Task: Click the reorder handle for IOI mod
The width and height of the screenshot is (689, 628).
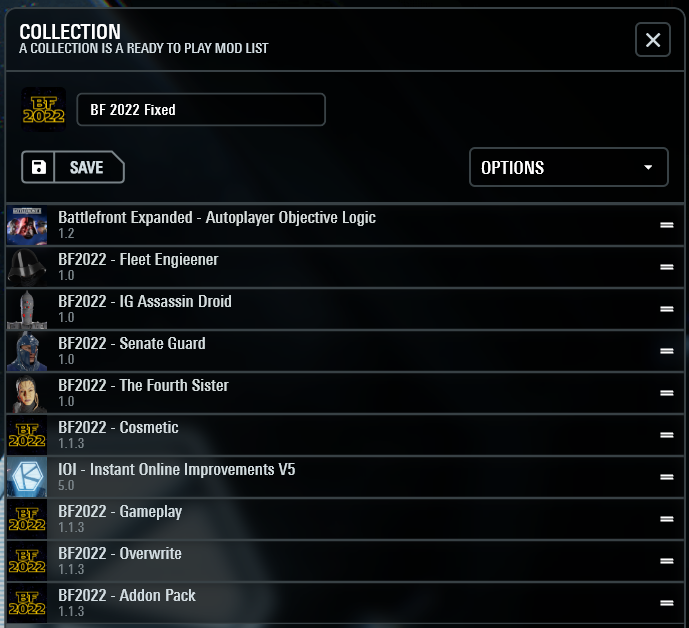Action: (667, 477)
